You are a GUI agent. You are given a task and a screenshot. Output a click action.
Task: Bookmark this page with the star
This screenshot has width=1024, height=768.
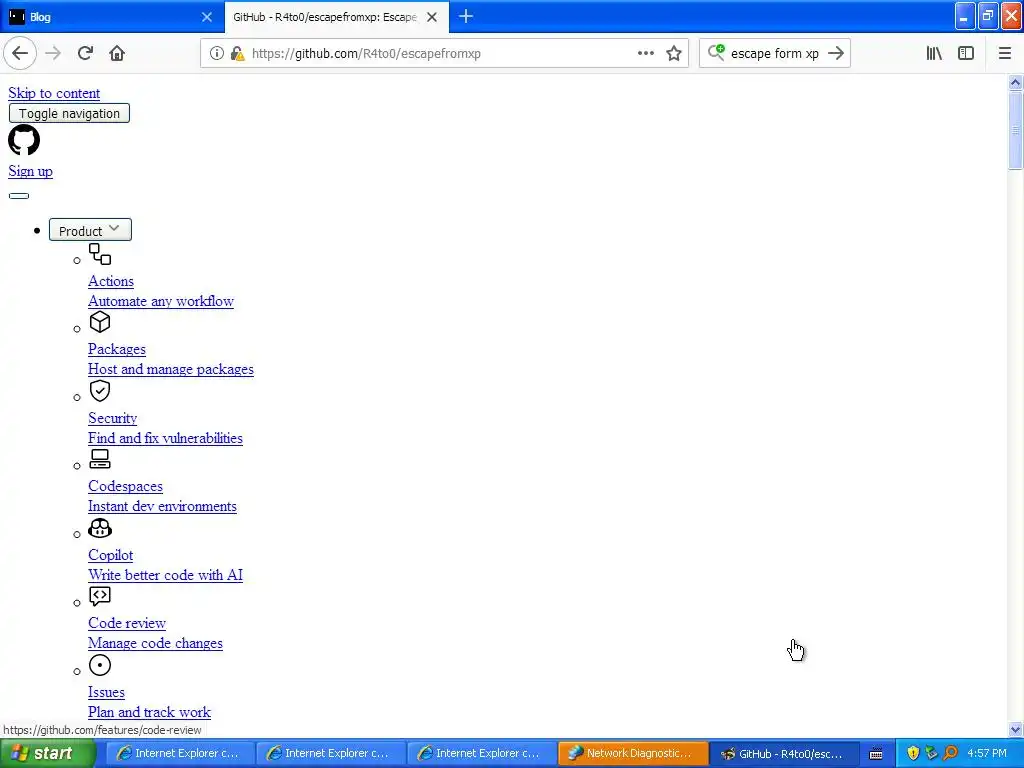pos(674,54)
